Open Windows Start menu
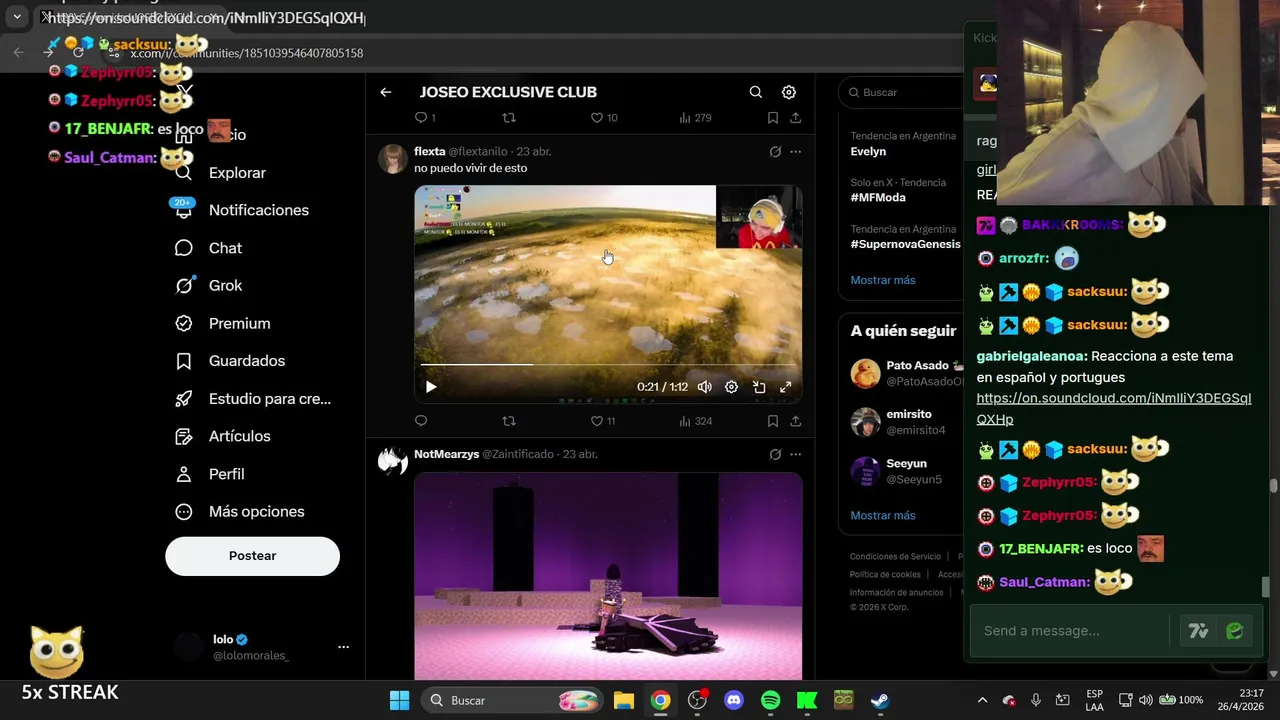 [x=399, y=700]
